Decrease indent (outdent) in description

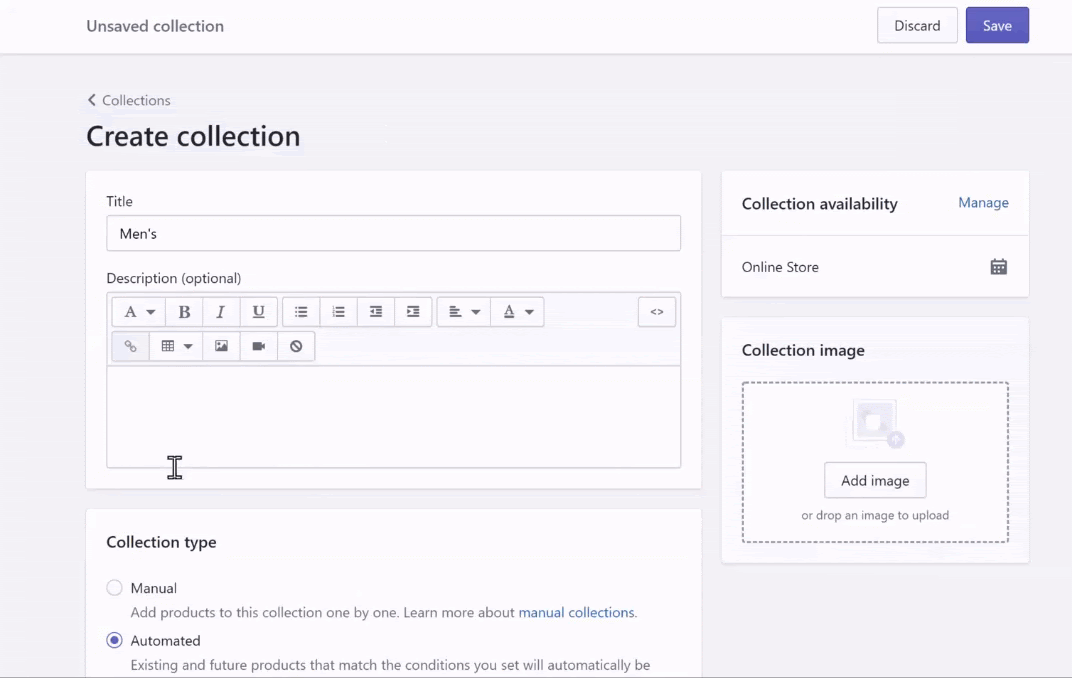click(x=376, y=312)
